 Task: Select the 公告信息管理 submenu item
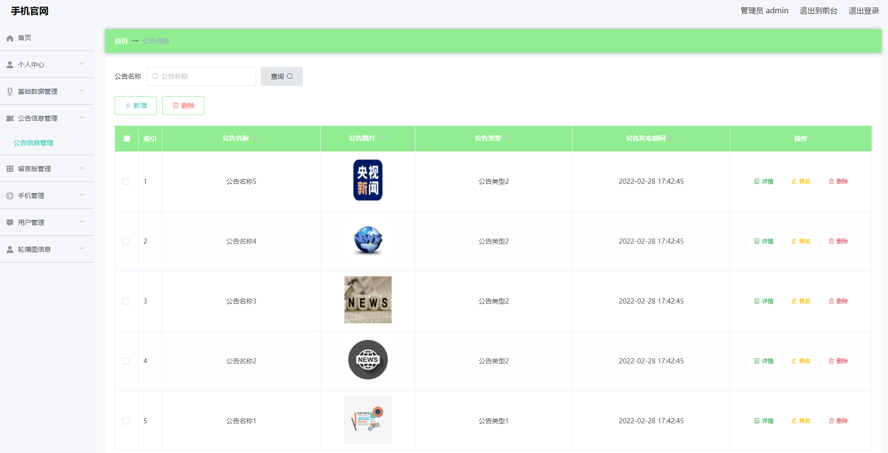point(34,143)
